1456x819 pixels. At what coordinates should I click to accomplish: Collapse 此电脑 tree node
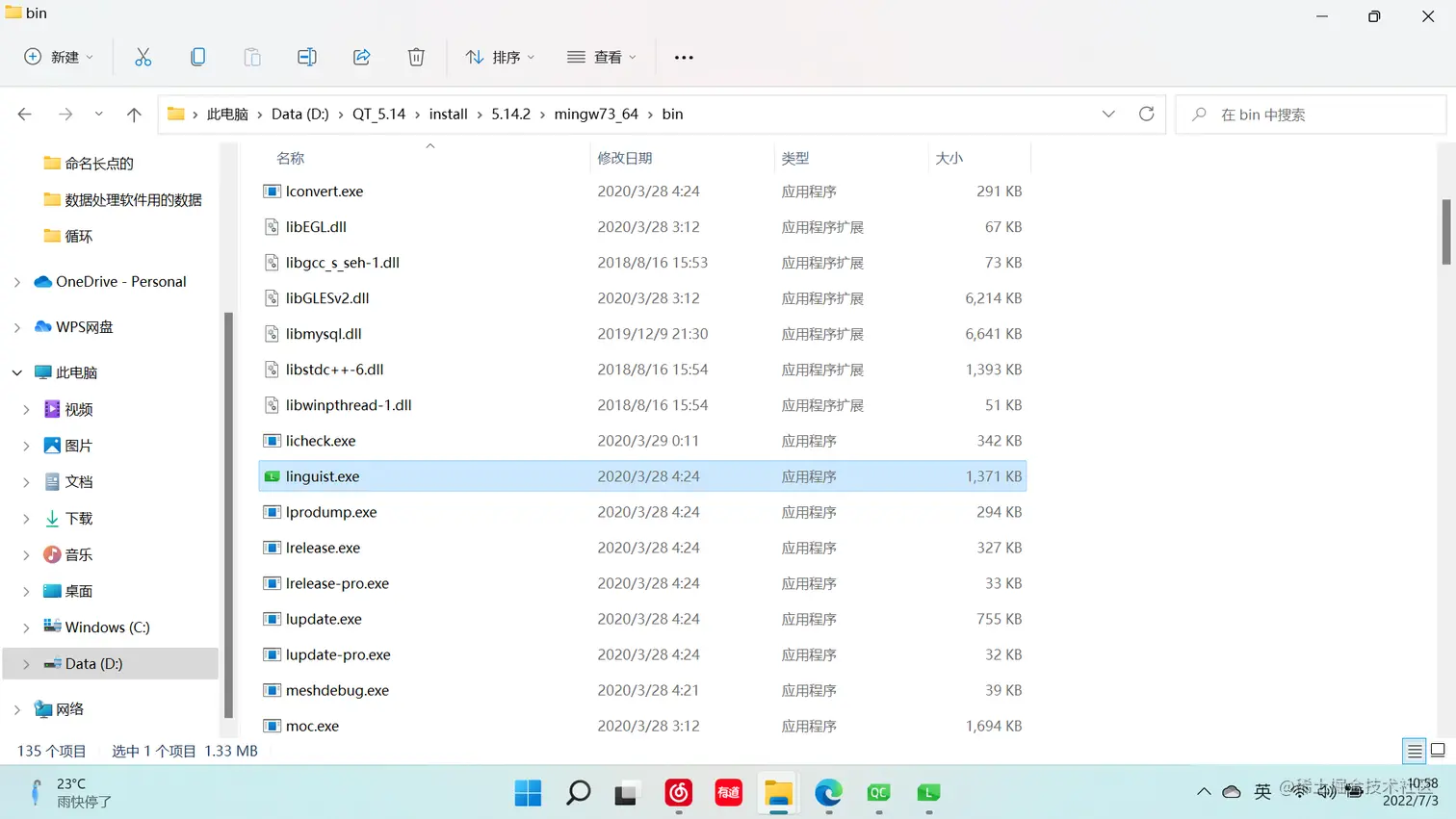[17, 372]
